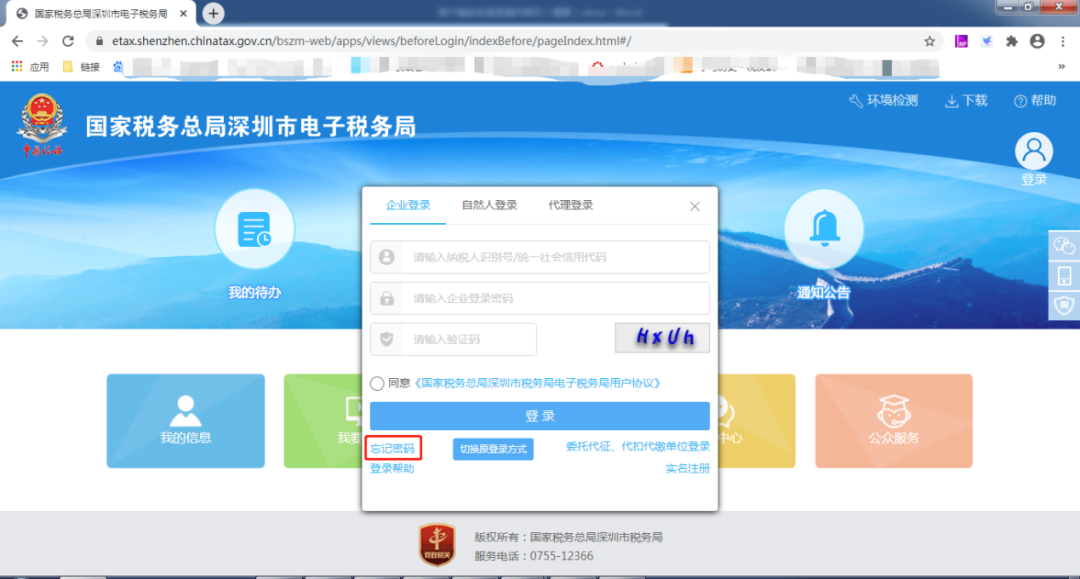Open 委托代征、代扣代缴单位登录 link
1080x579 pixels.
click(638, 446)
